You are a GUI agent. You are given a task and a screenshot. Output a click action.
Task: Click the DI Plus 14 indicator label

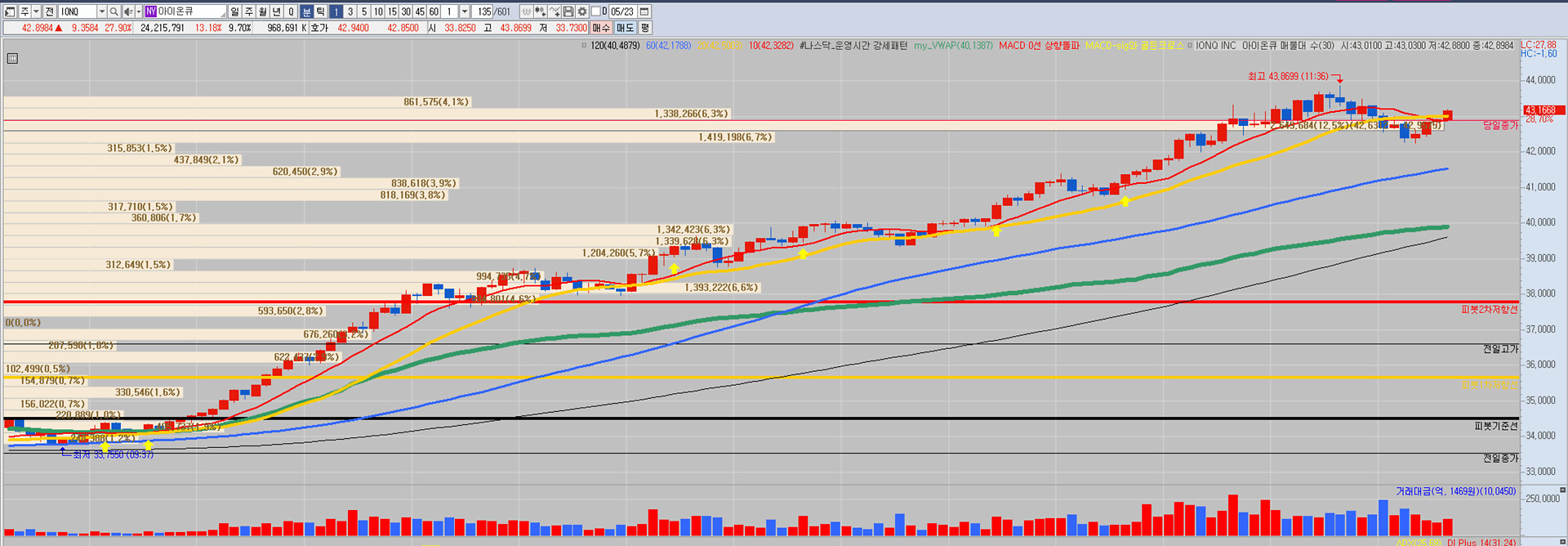pos(1481,542)
